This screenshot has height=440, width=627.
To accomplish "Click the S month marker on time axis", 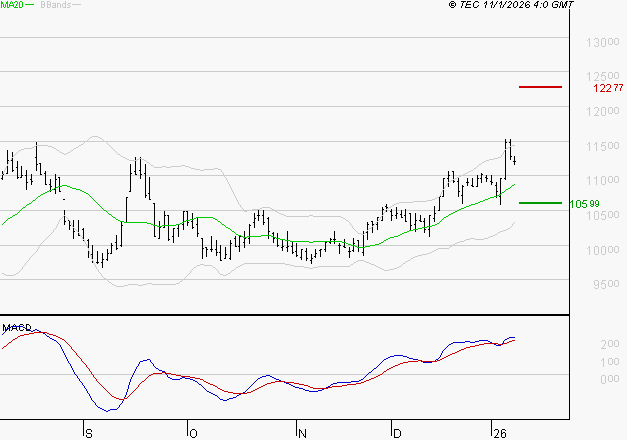I will click(x=89, y=434).
